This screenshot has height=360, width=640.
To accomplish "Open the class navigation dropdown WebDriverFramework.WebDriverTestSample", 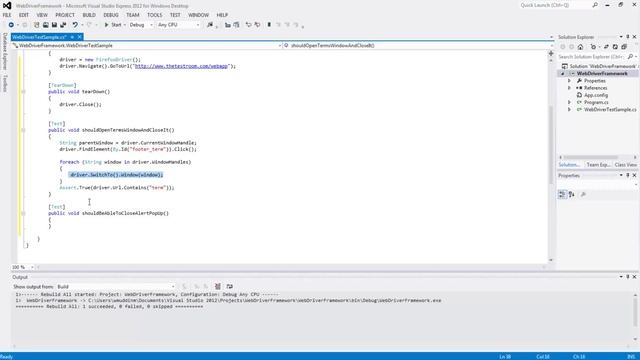I will [147, 46].
